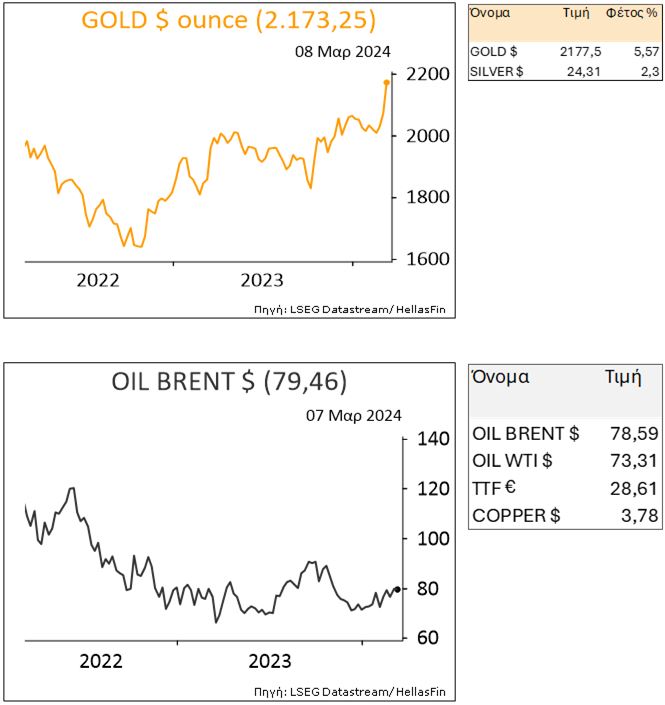Select the GOLD $ row name cell

(x=492, y=50)
